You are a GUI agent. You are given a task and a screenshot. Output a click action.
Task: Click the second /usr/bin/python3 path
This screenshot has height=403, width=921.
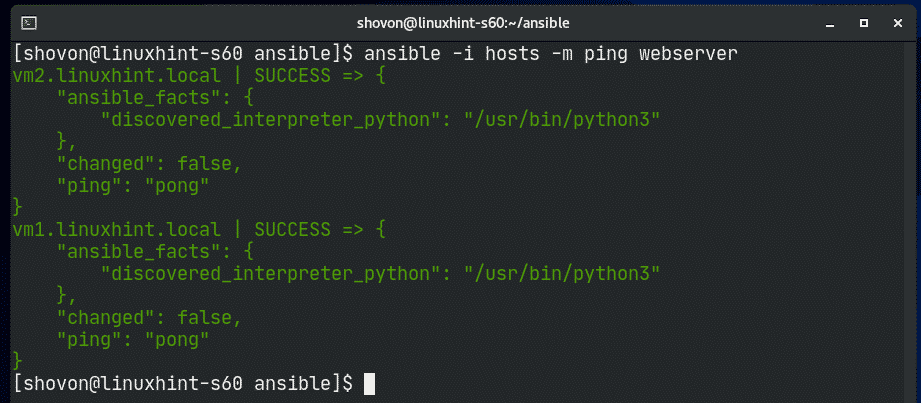point(562,274)
